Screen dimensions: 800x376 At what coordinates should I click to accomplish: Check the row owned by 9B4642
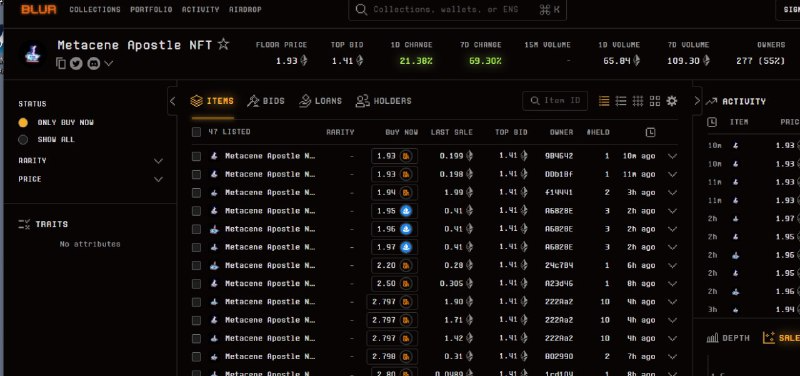(196, 156)
